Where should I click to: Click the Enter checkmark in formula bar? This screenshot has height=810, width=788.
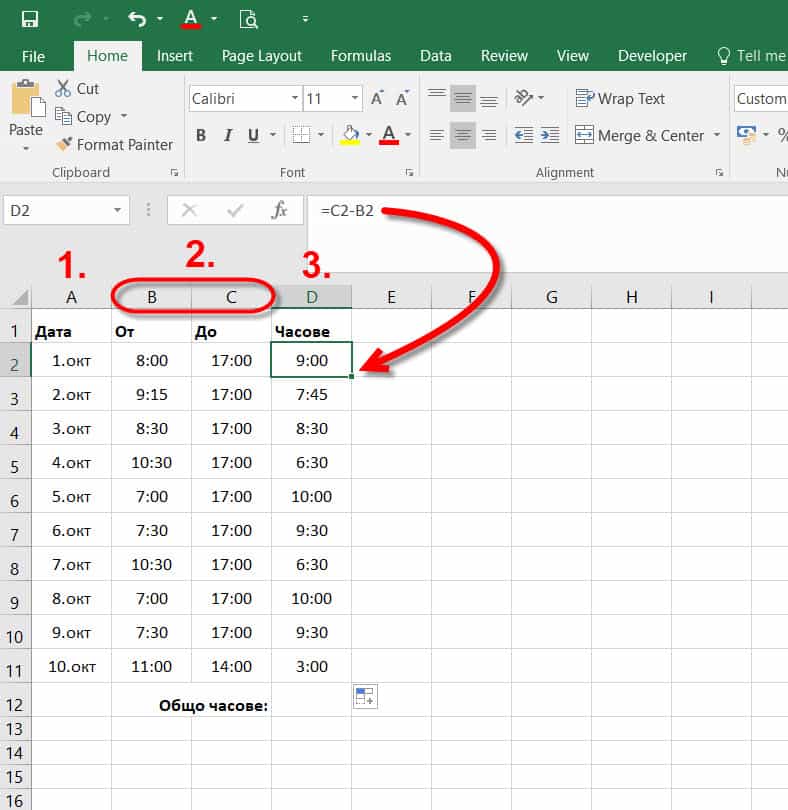coord(235,210)
